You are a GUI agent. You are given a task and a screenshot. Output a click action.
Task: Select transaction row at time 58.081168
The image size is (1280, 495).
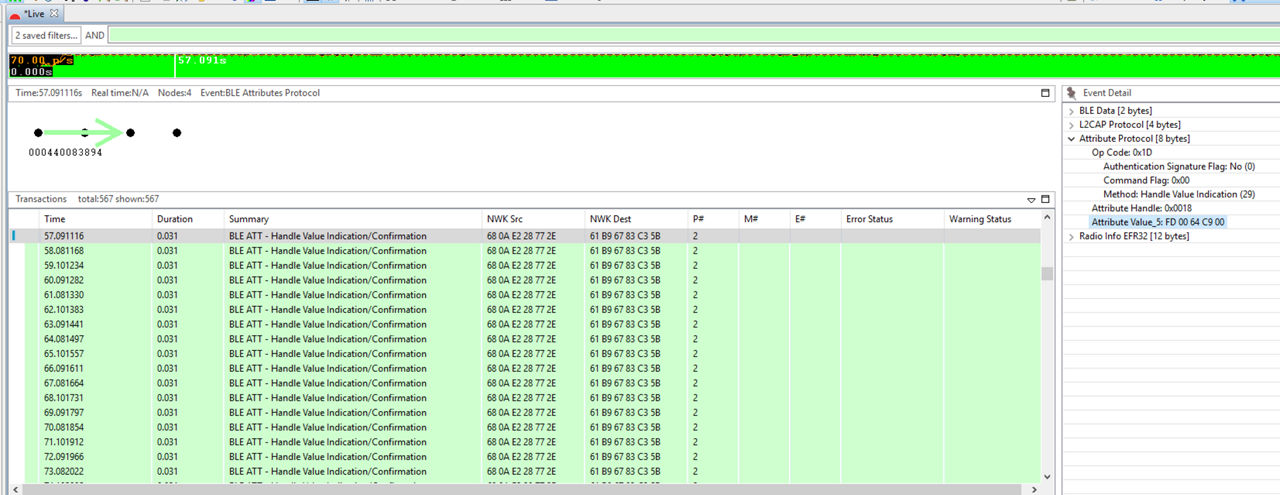(525, 251)
